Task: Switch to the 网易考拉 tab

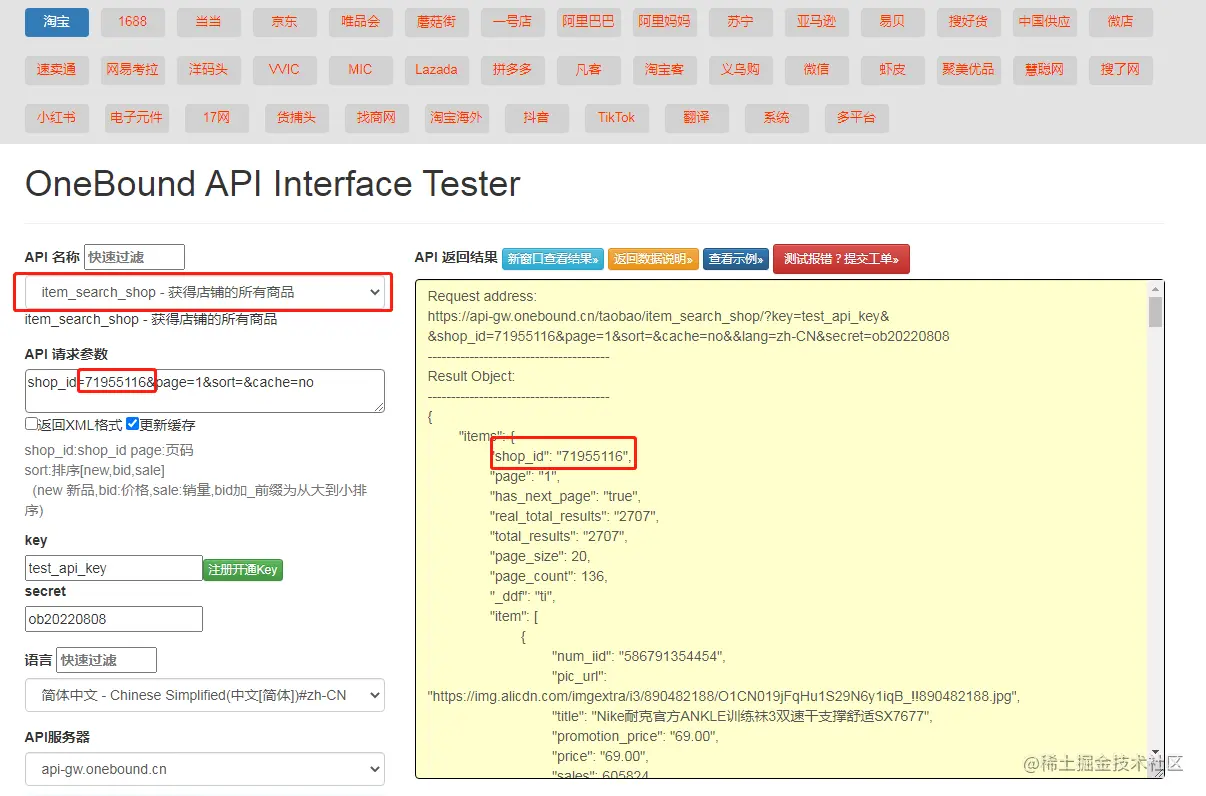Action: coord(132,70)
